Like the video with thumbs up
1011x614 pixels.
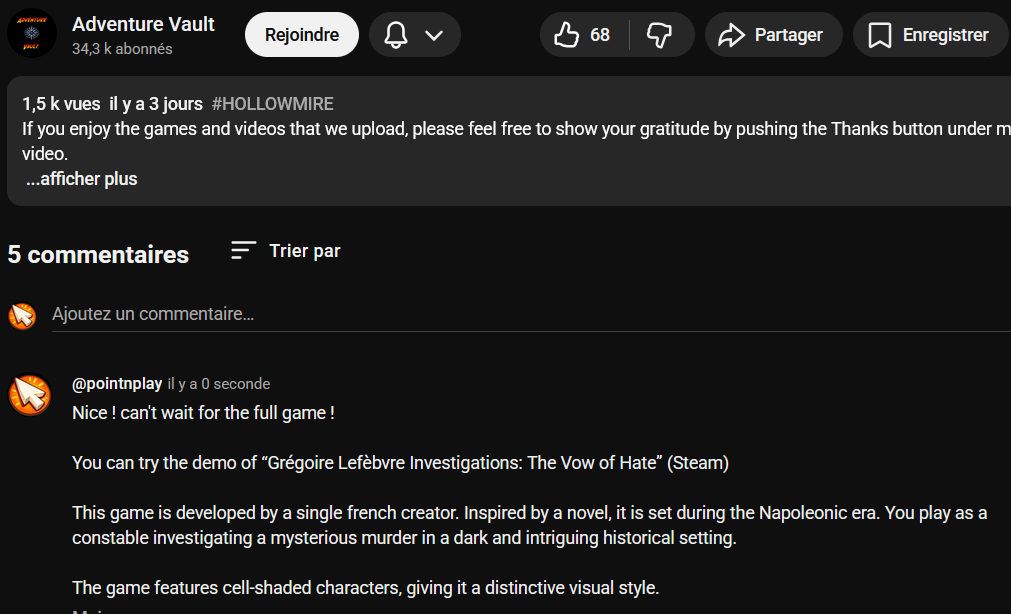pos(567,35)
